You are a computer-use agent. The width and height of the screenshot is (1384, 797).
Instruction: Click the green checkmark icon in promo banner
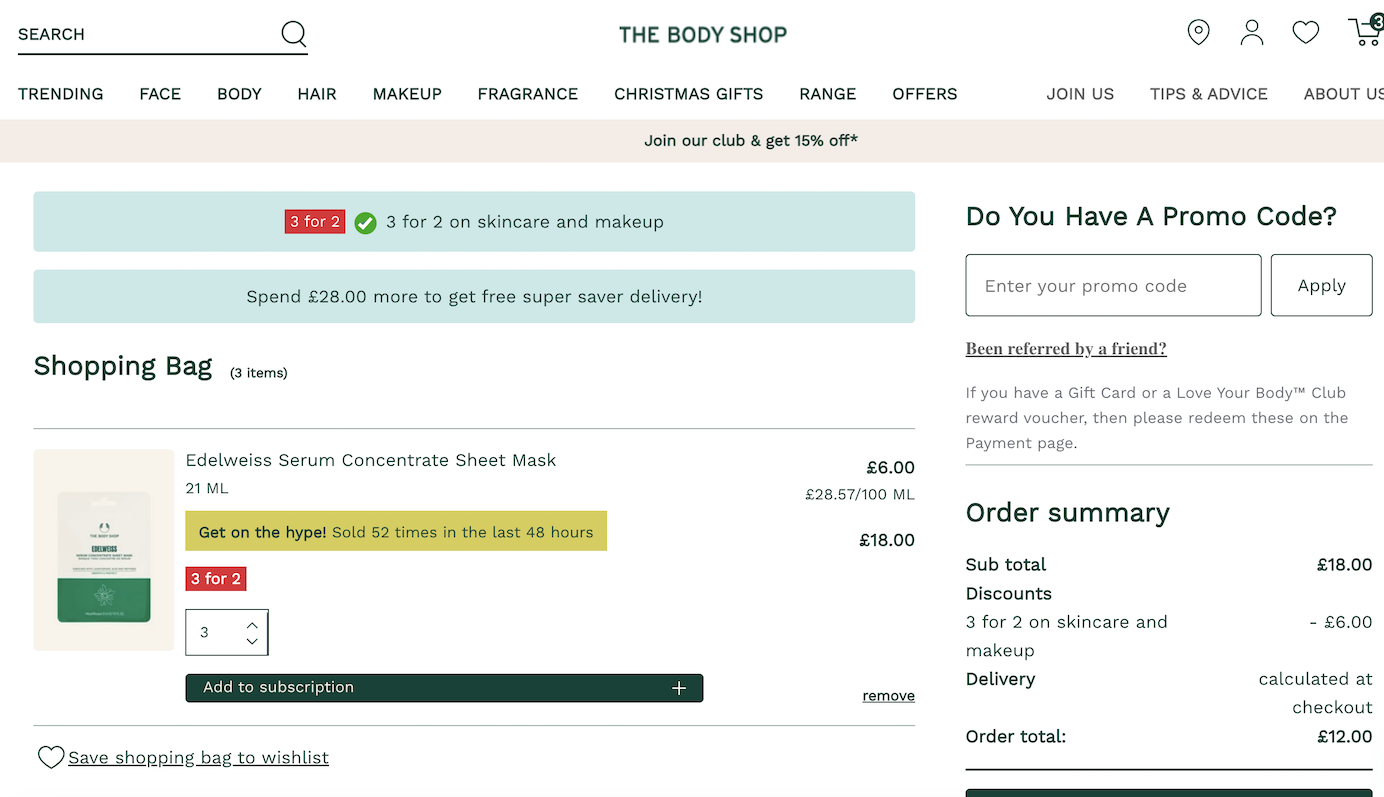click(x=365, y=222)
